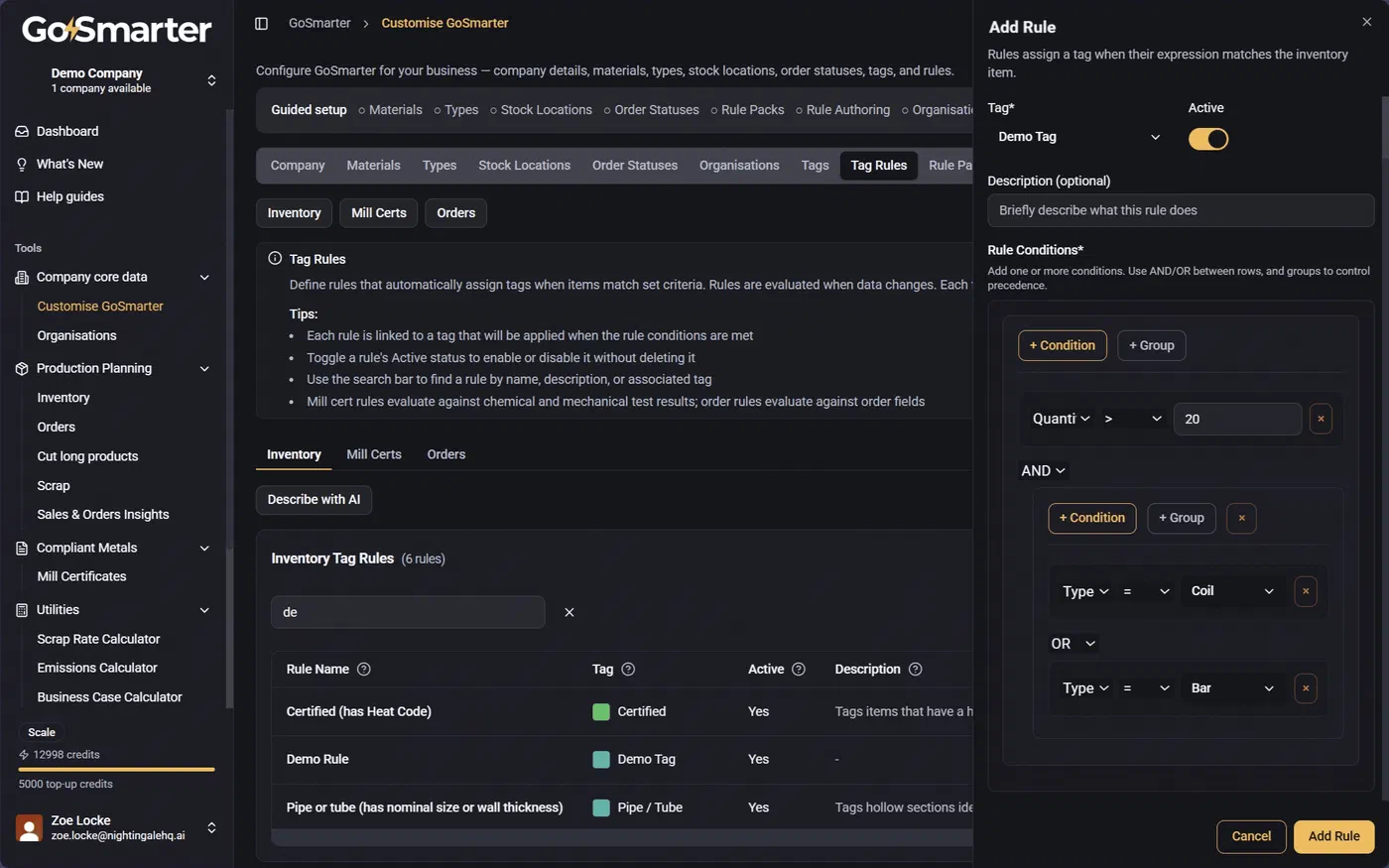The image size is (1389, 868).
Task: Click the Description column help icon
Action: 916,670
